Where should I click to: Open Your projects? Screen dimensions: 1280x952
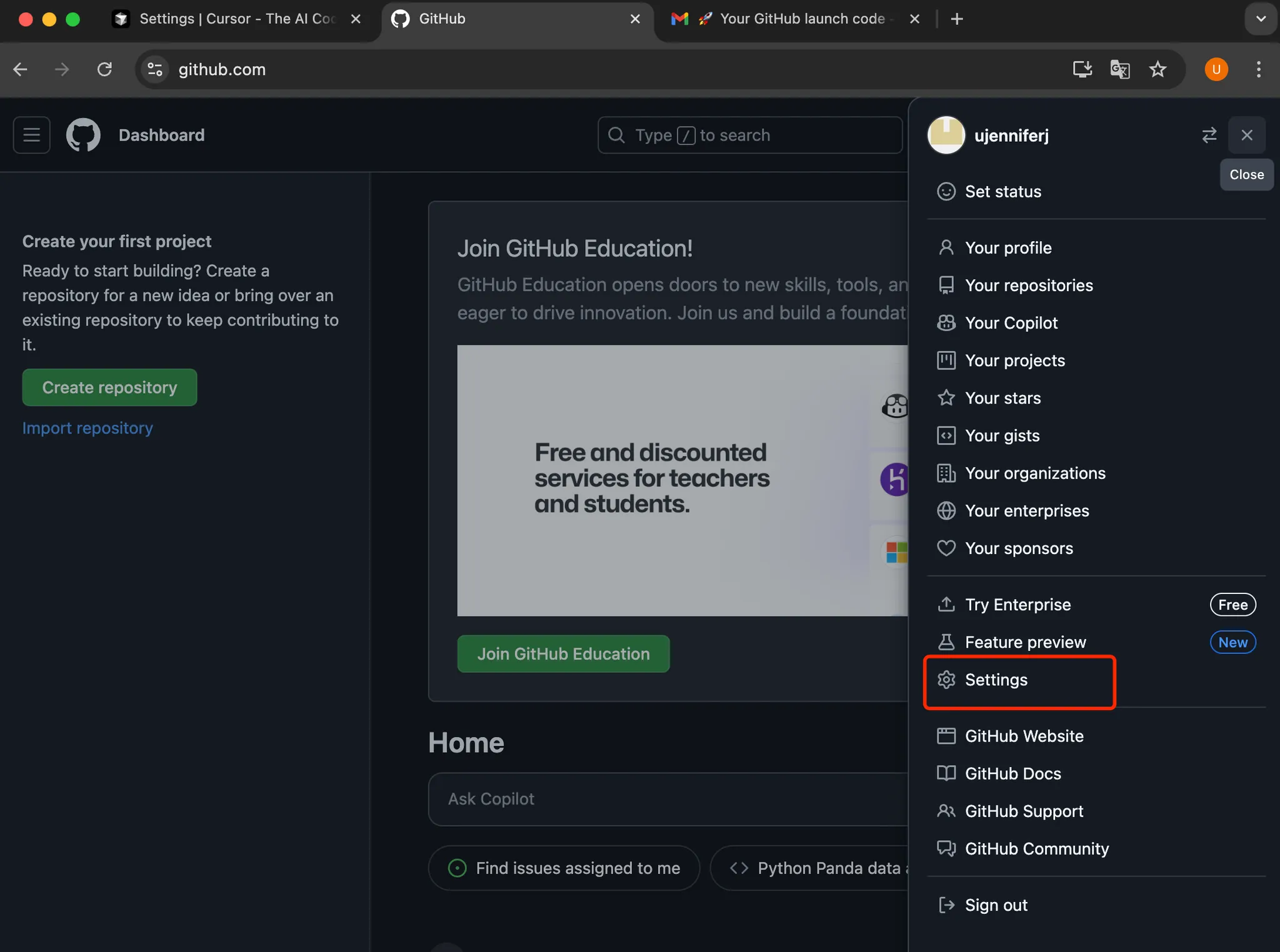point(1096,360)
